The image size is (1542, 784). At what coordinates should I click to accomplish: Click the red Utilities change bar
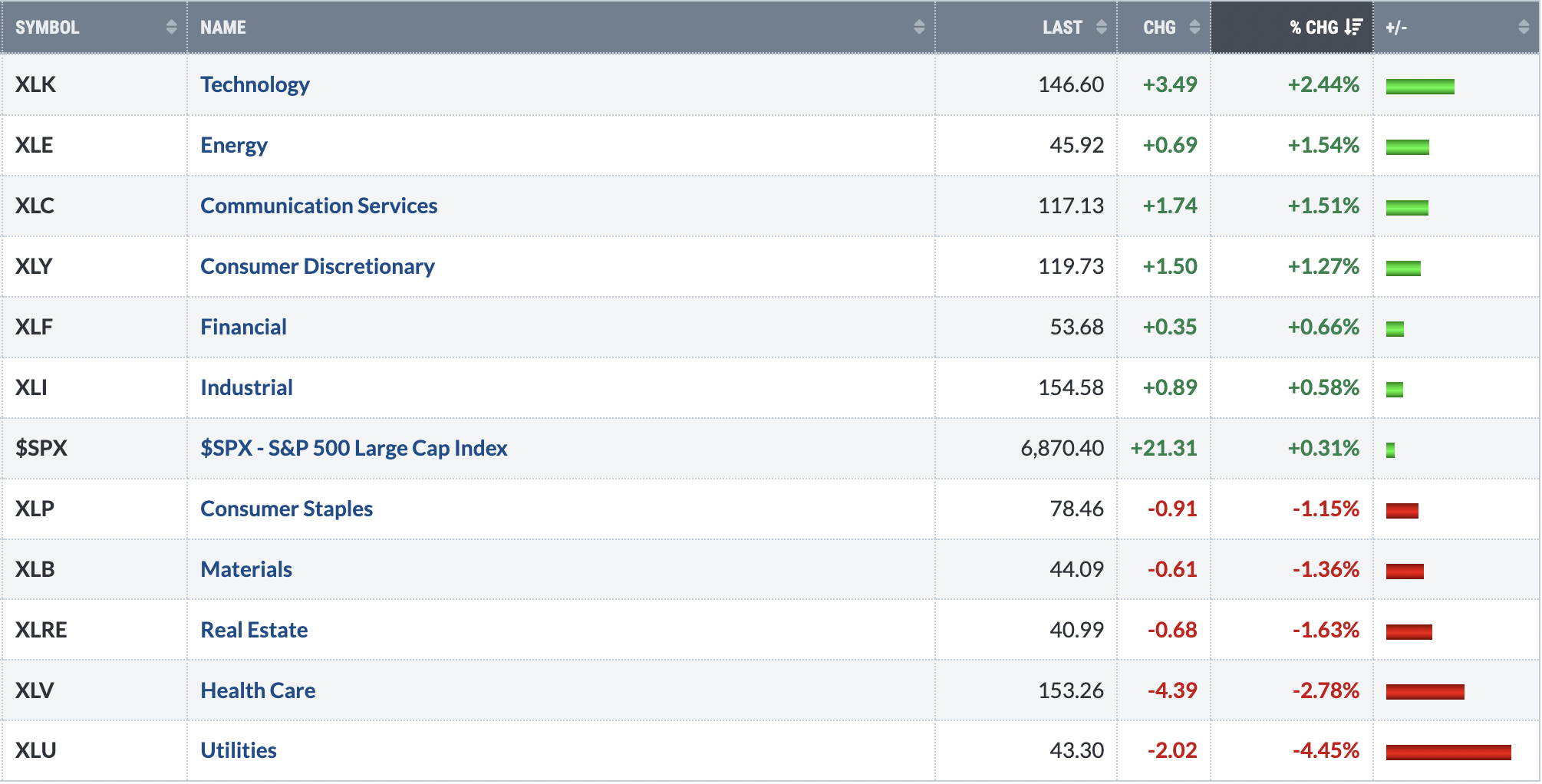click(1448, 753)
